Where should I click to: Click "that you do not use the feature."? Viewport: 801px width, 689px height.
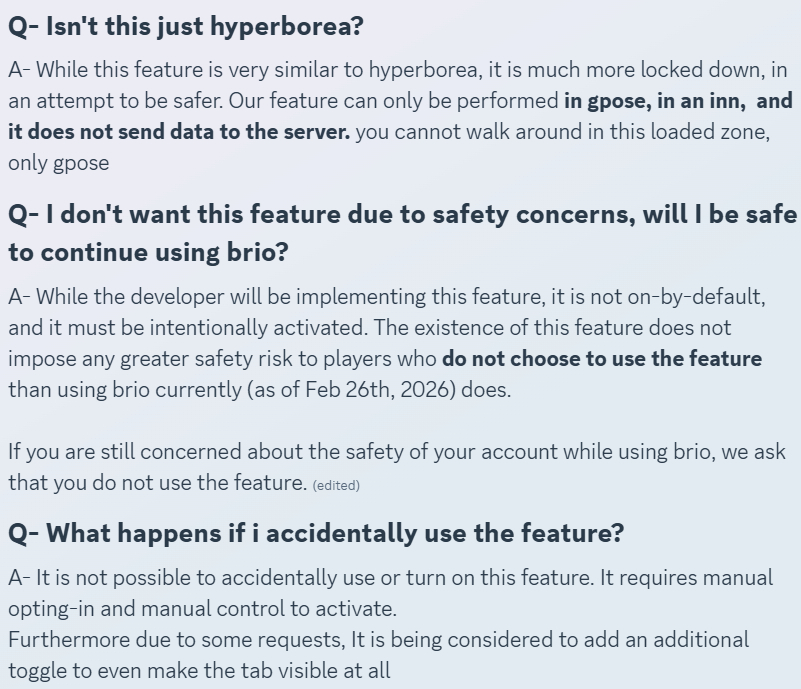coord(157,483)
